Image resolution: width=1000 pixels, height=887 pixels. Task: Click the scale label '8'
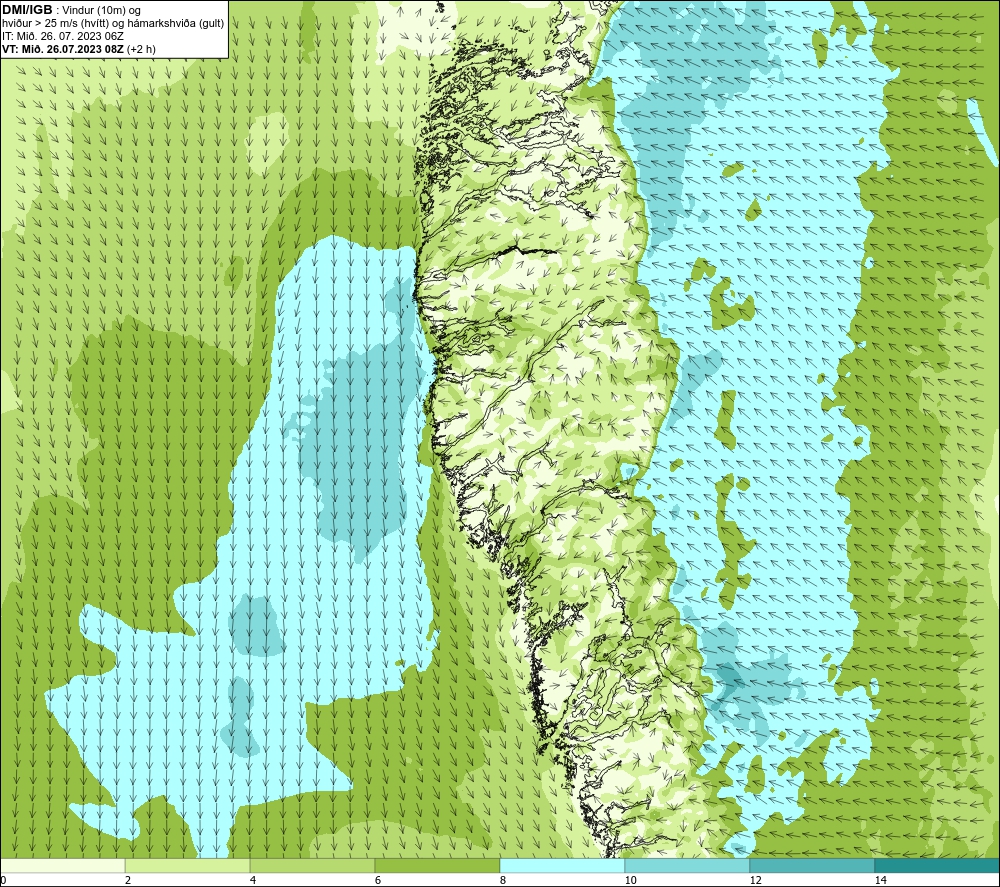(503, 880)
